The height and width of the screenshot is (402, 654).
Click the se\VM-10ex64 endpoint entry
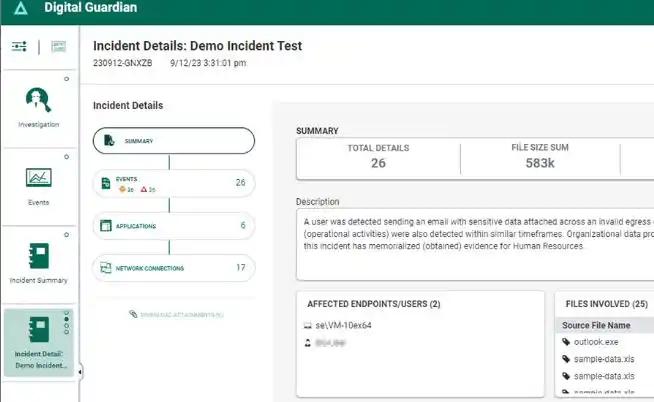343,325
